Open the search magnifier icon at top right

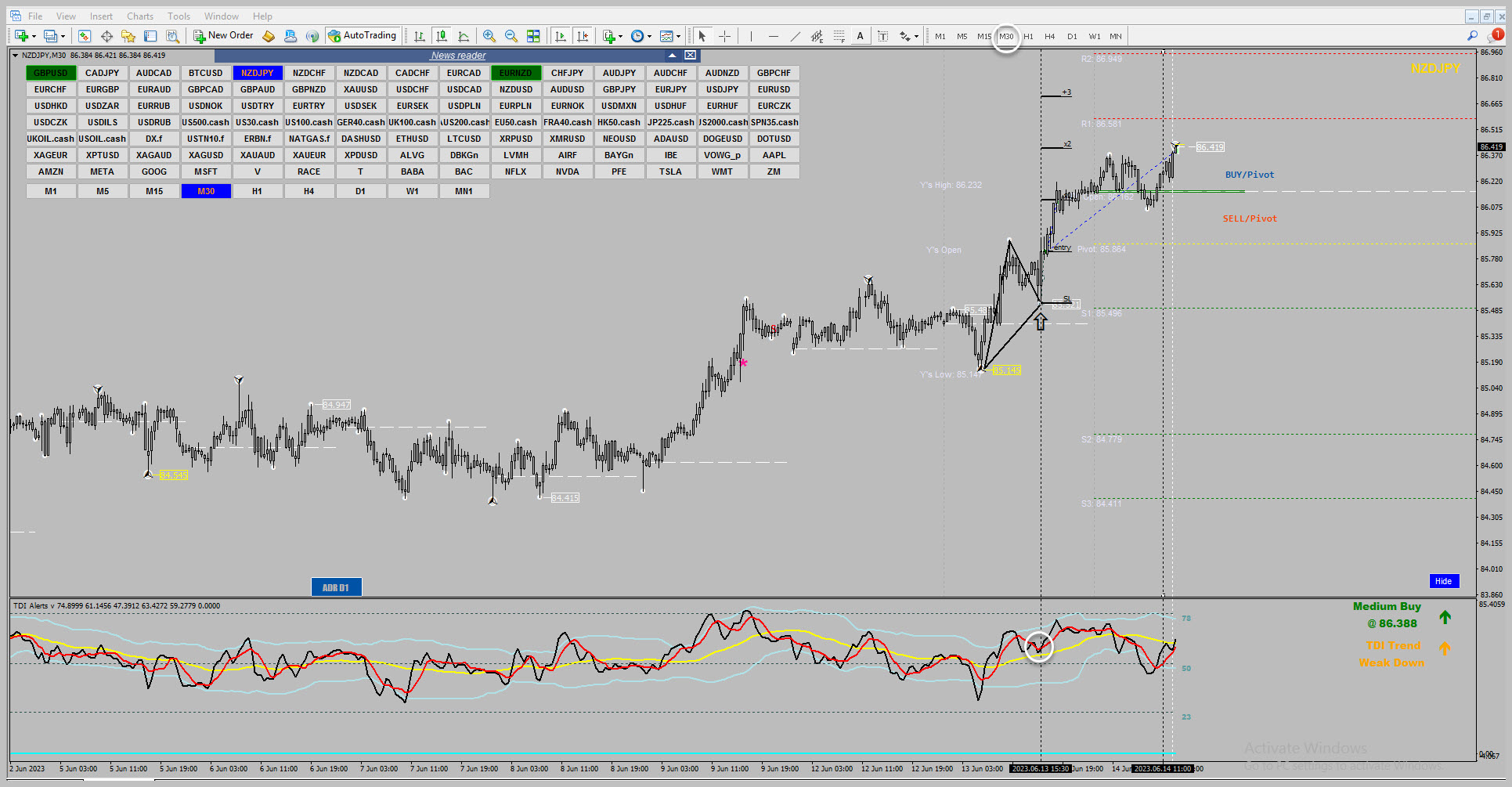tap(1472, 35)
